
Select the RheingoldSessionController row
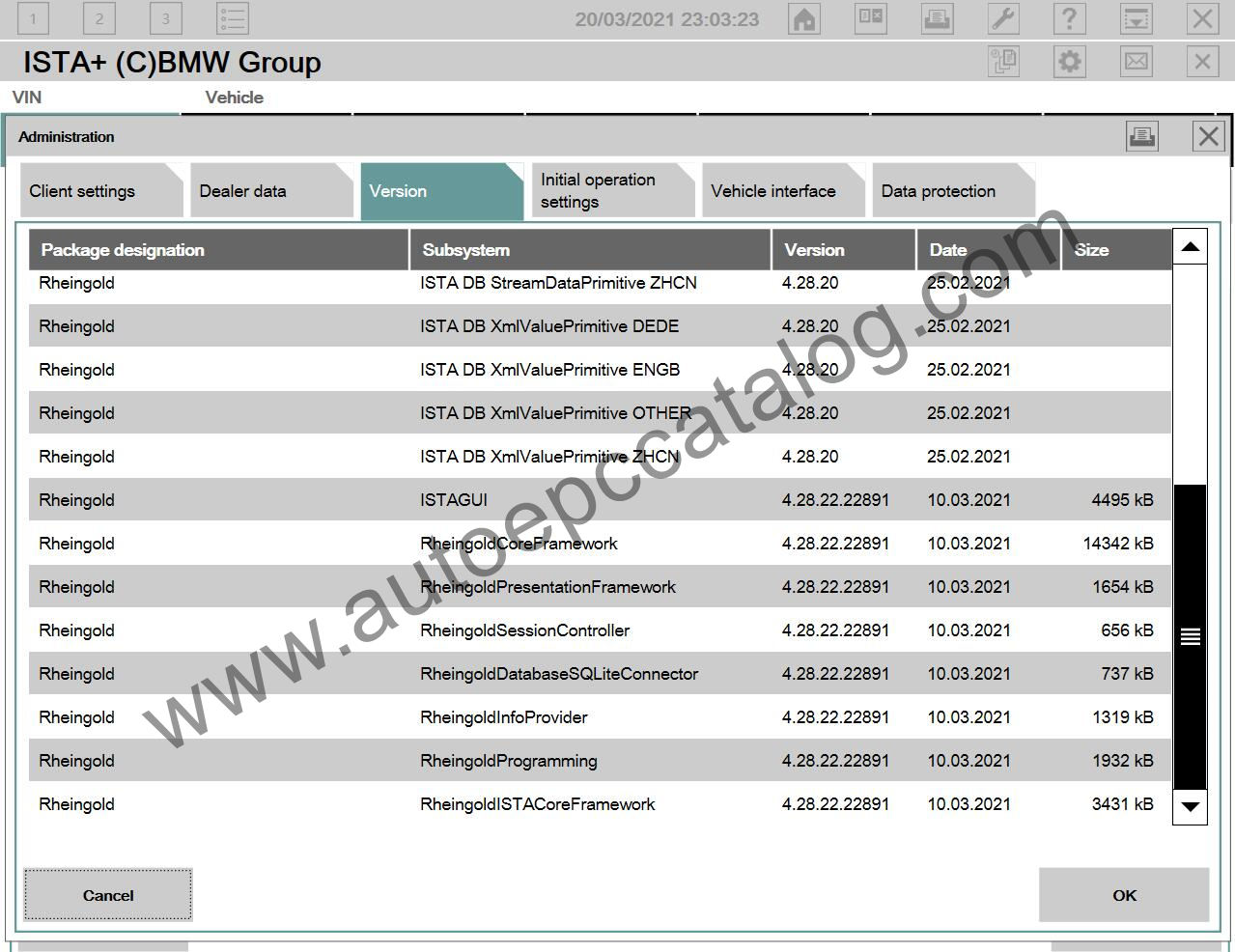point(600,630)
